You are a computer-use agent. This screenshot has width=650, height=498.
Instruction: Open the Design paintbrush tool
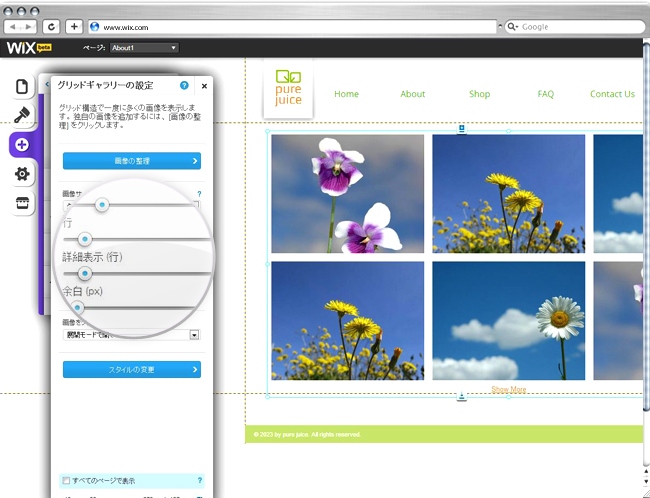(22, 115)
